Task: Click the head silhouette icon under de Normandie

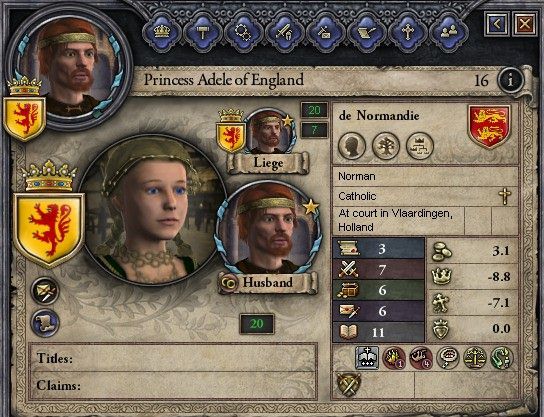Action: (x=352, y=146)
